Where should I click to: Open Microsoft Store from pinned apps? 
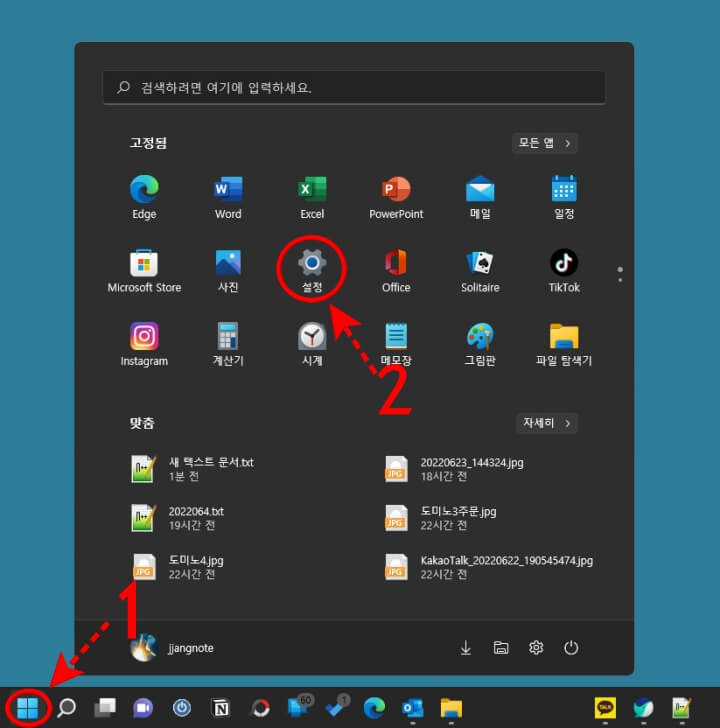click(x=144, y=271)
